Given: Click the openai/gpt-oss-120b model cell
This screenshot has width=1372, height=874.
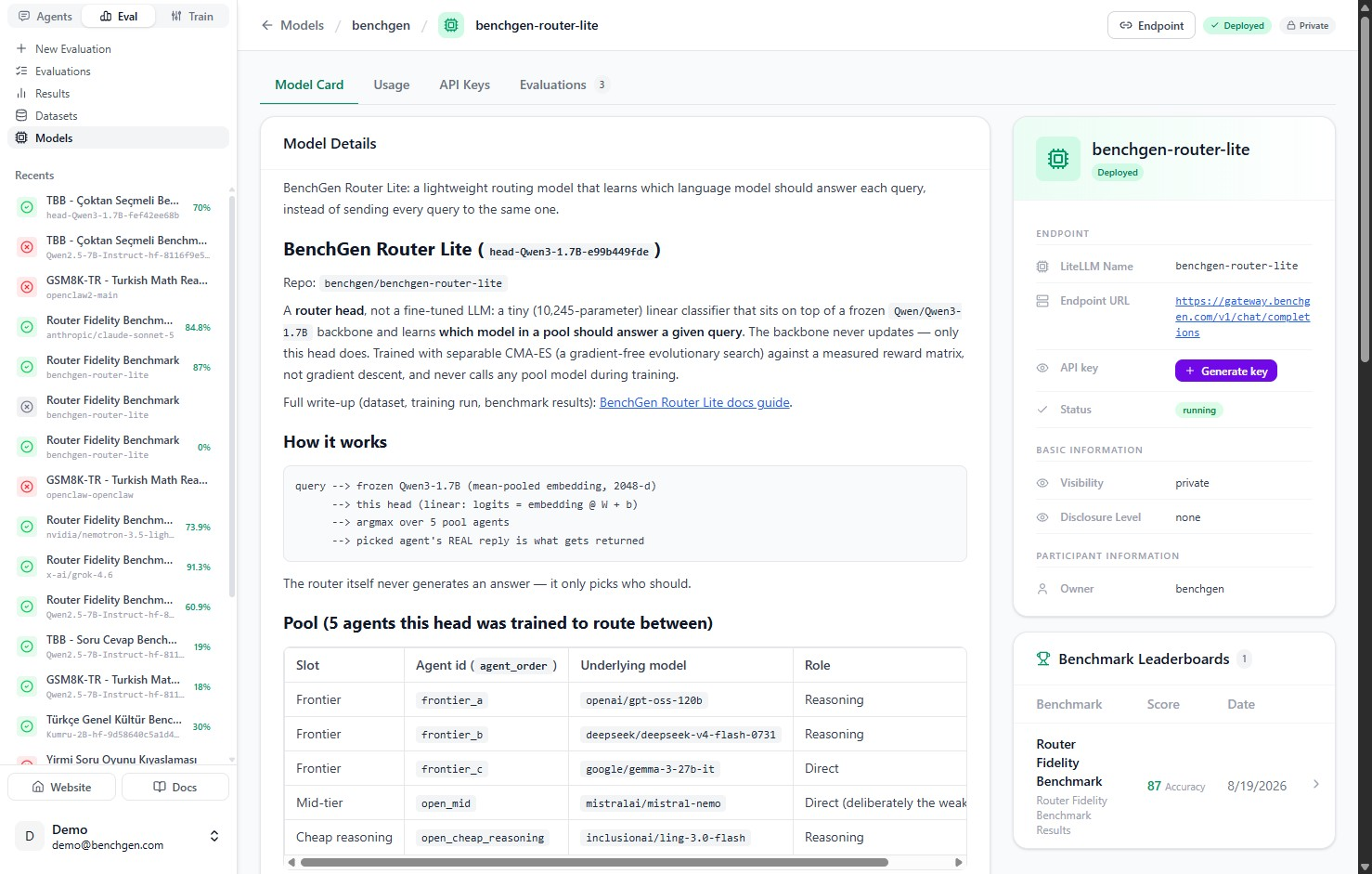Looking at the screenshot, I should (x=644, y=700).
